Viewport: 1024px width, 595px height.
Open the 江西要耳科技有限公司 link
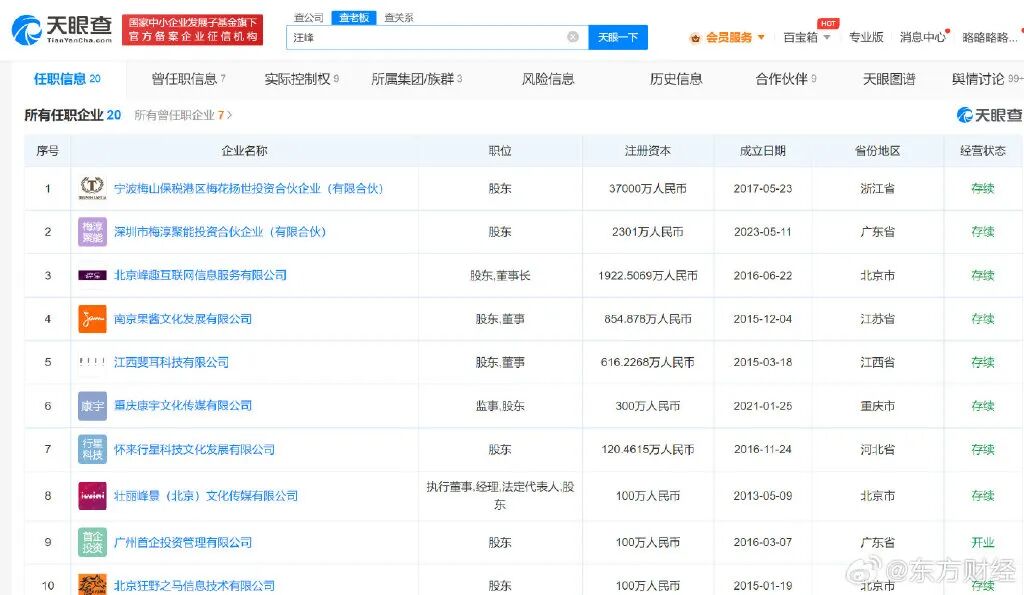(x=171, y=362)
